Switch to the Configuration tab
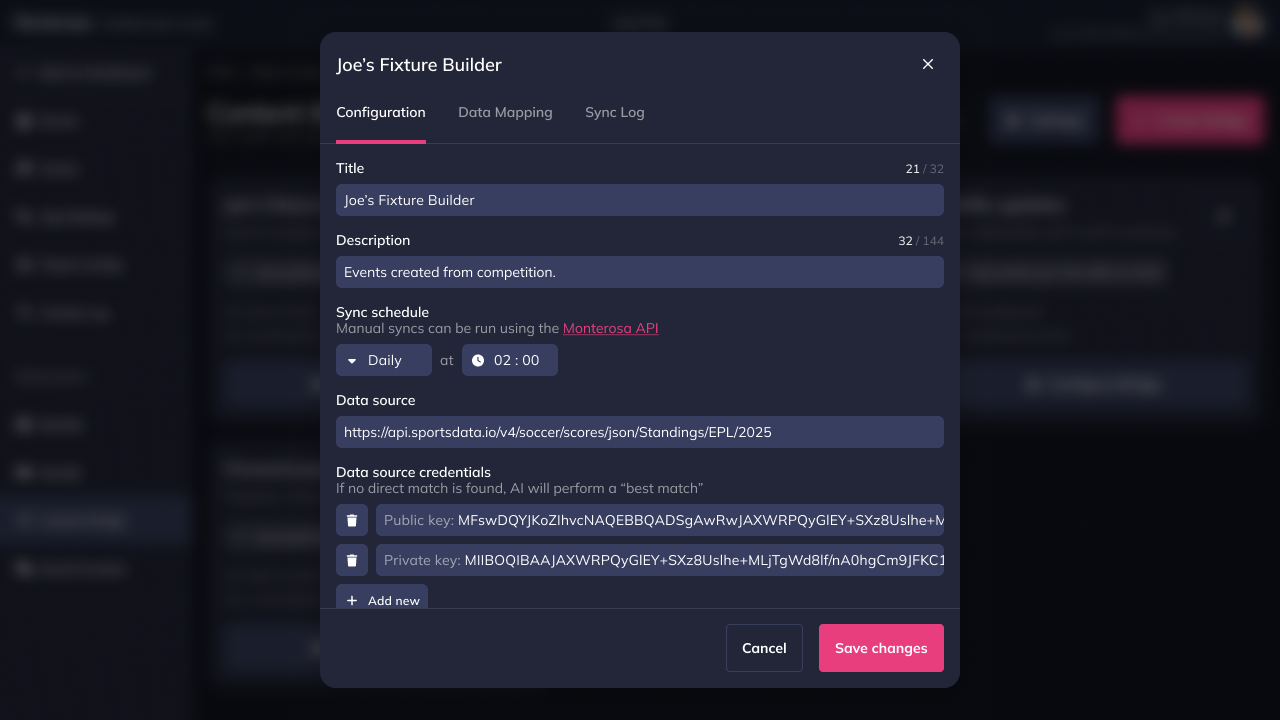 click(380, 112)
